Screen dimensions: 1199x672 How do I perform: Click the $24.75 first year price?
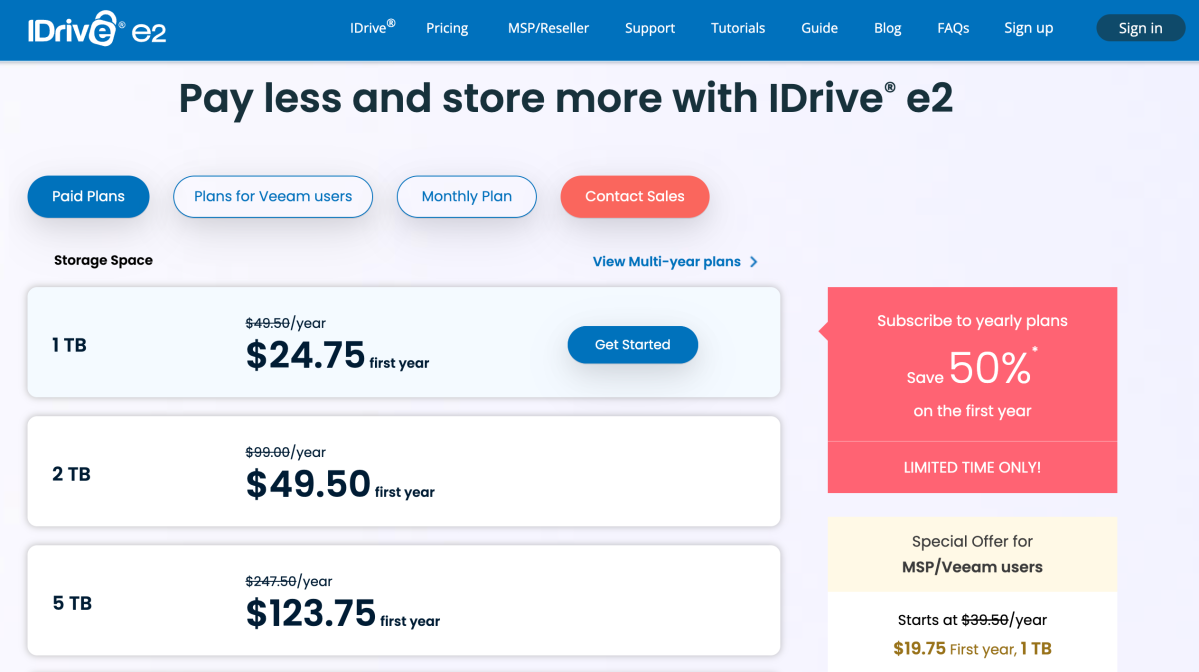point(337,355)
